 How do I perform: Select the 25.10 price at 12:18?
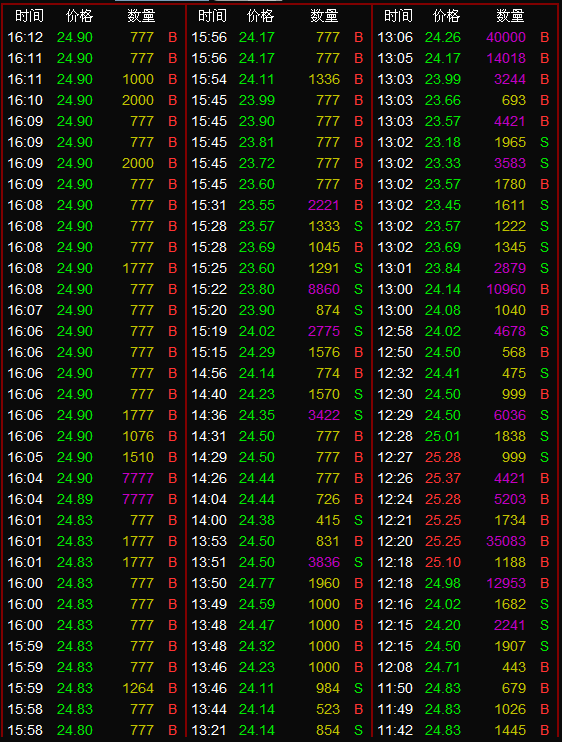[443, 562]
